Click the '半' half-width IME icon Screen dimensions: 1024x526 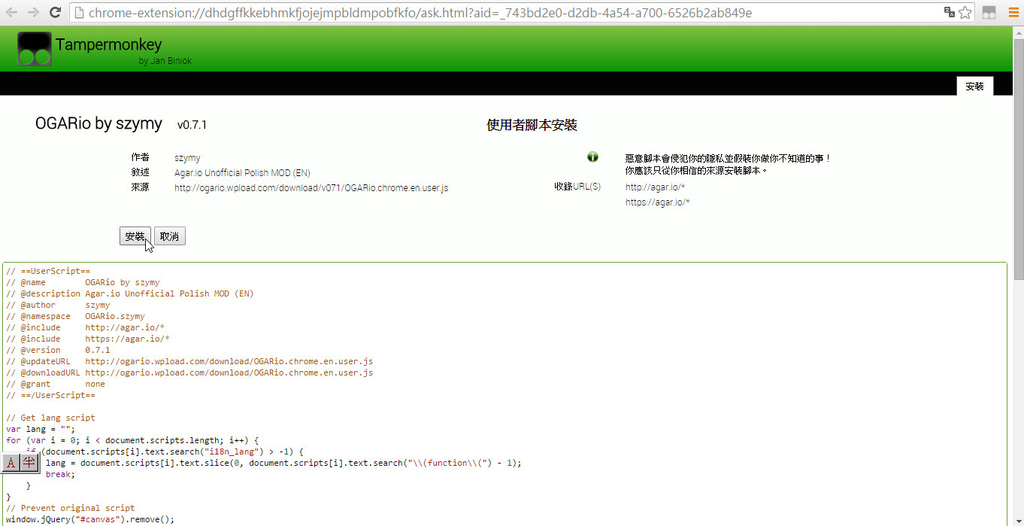(29, 463)
